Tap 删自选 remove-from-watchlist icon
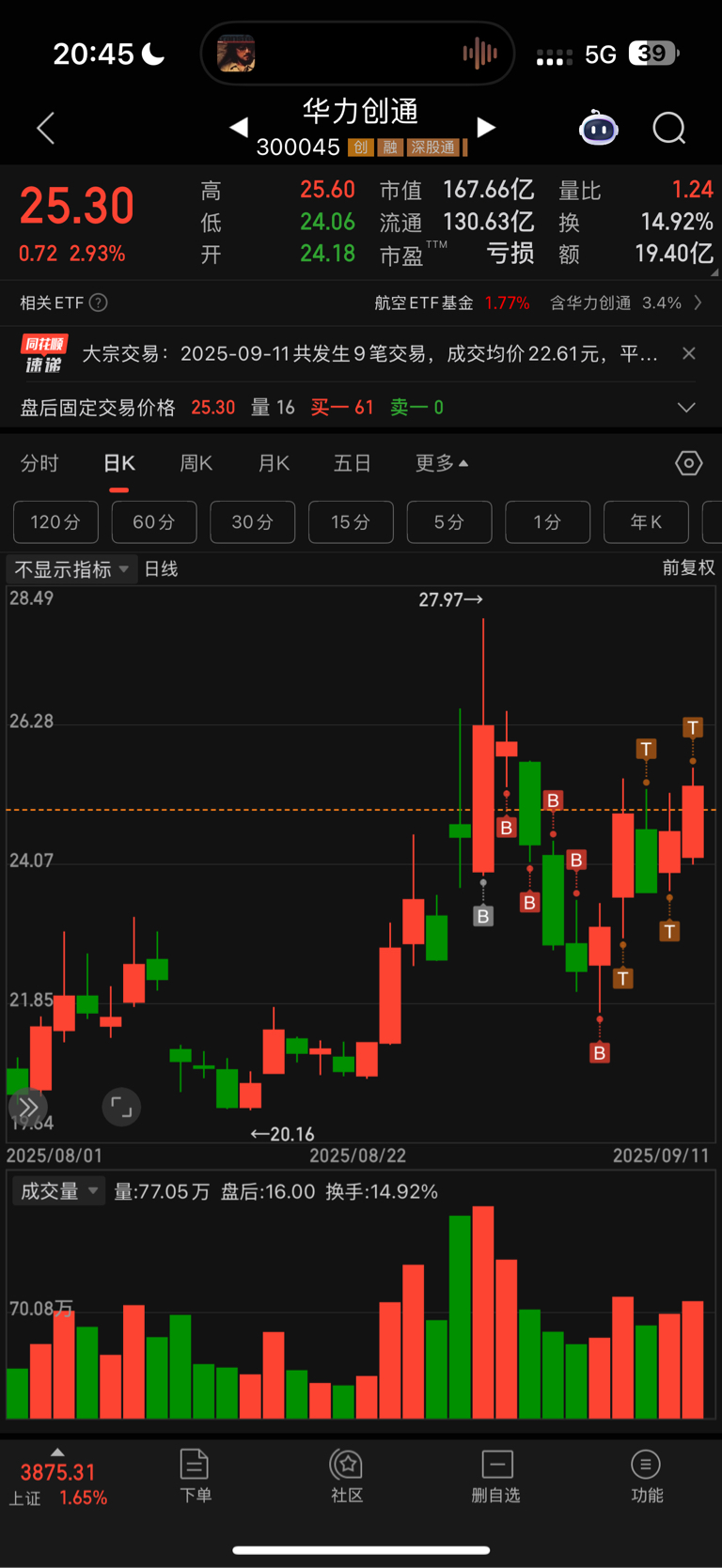The width and height of the screenshot is (722, 1568). pos(496,1476)
